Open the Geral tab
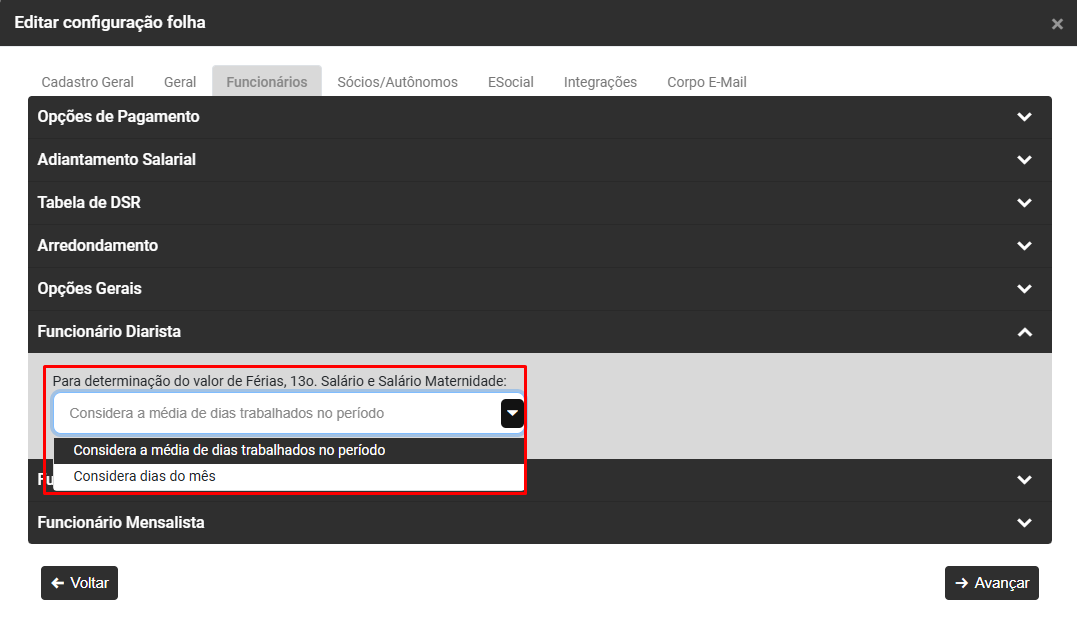 pos(180,82)
